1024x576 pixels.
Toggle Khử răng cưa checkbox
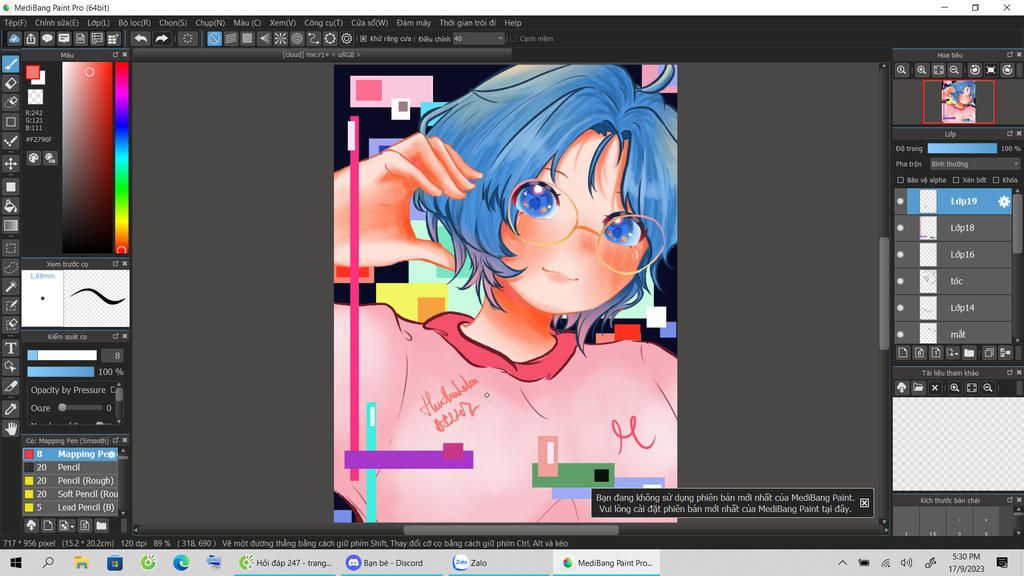364,39
